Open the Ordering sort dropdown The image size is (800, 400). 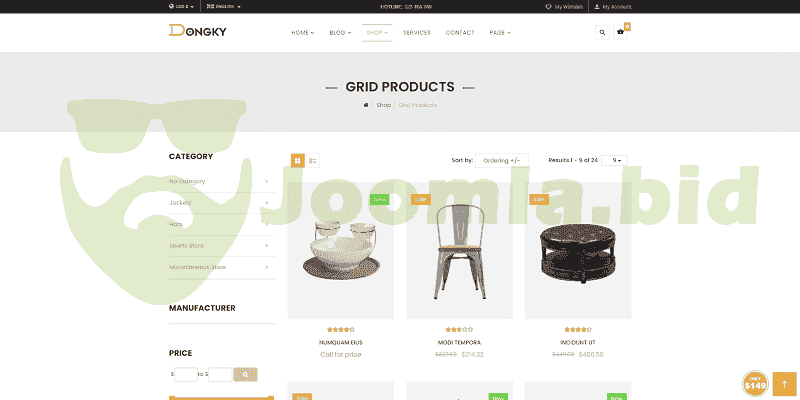502,161
